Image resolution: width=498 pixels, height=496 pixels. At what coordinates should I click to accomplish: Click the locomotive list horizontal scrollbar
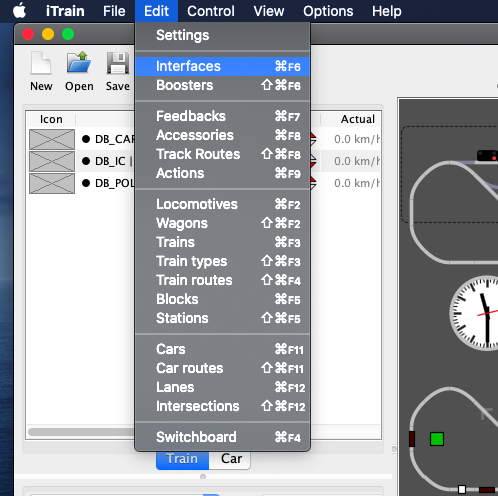pos(81,432)
